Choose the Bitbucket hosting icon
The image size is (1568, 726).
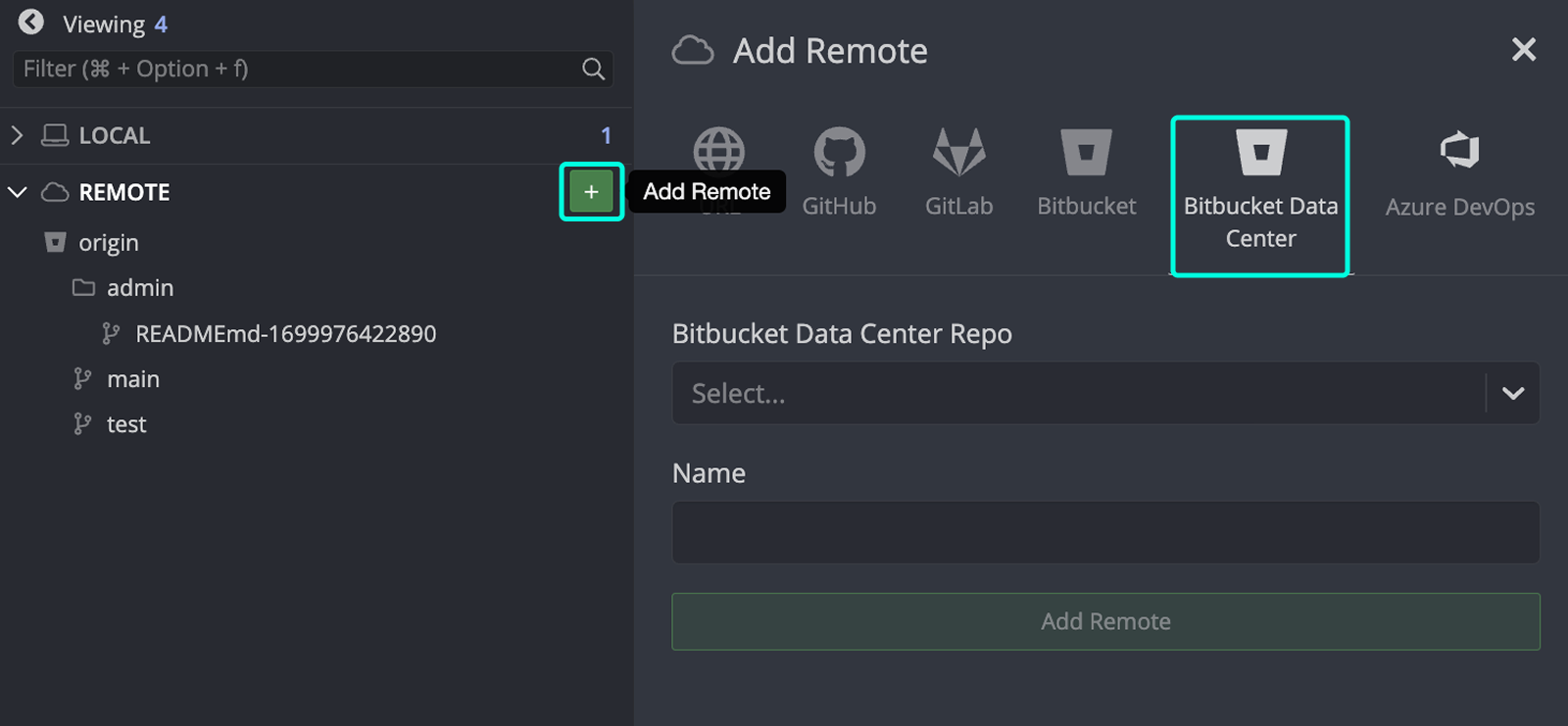point(1086,153)
